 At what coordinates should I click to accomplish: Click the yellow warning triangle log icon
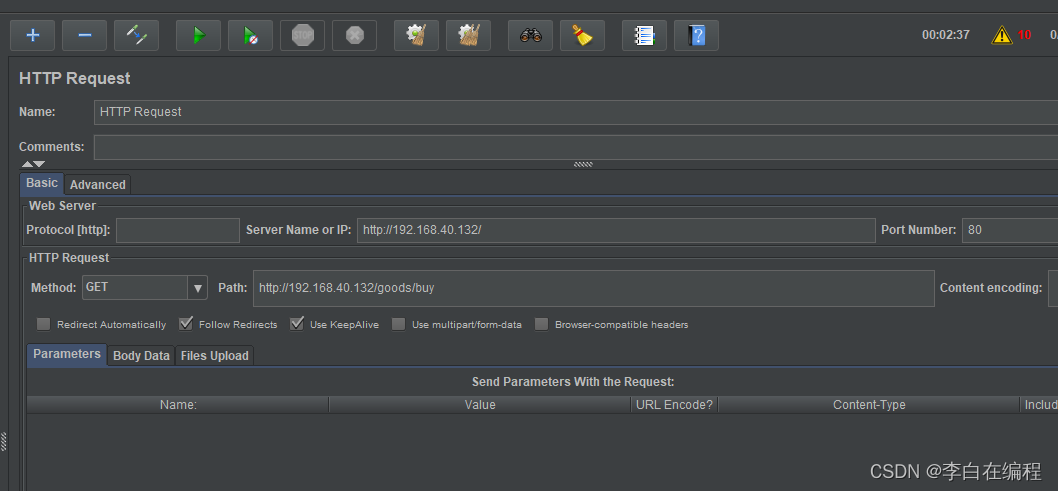click(x=1001, y=35)
